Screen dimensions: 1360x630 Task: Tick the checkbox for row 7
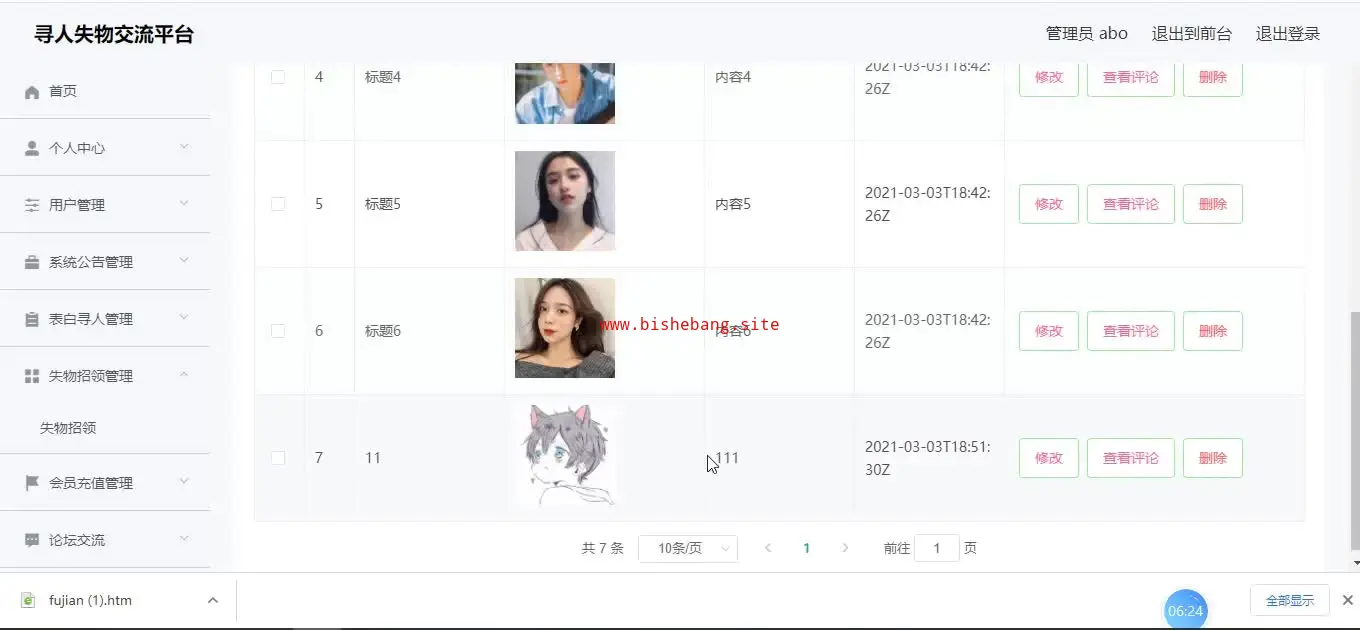pyautogui.click(x=278, y=458)
